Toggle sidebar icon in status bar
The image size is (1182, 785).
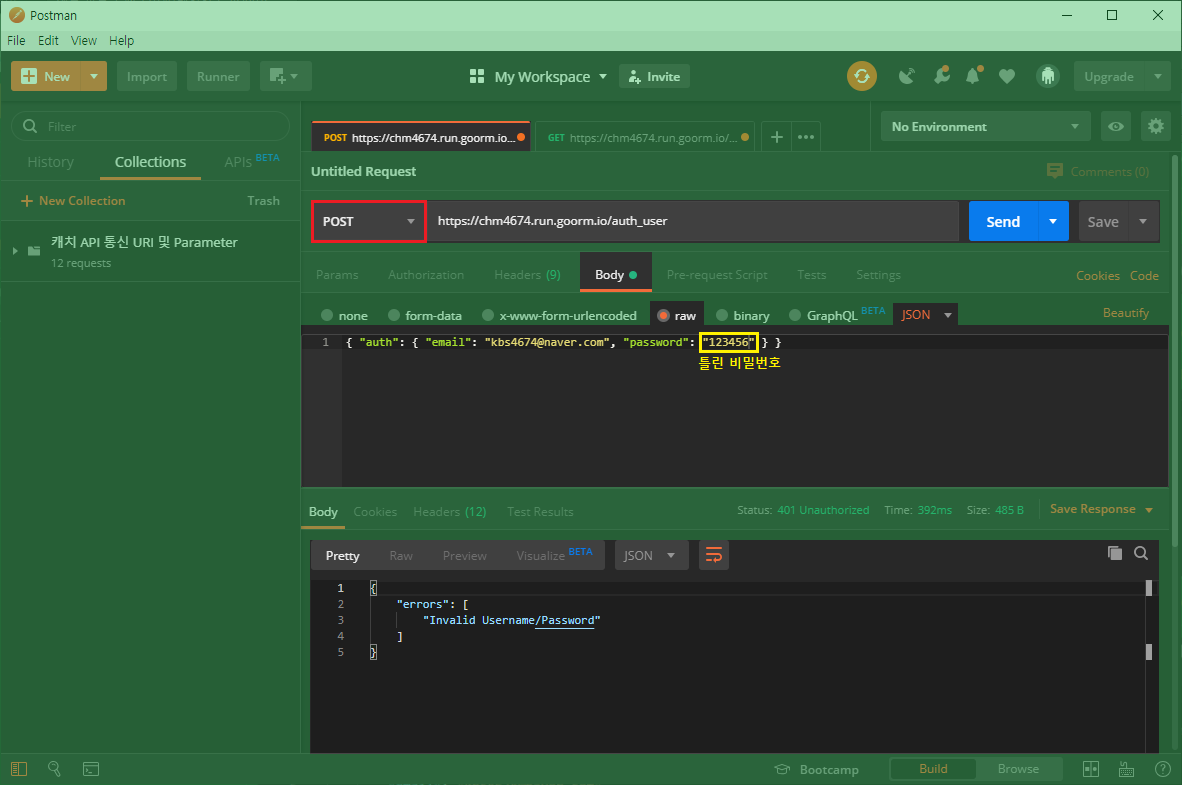pyautogui.click(x=19, y=769)
